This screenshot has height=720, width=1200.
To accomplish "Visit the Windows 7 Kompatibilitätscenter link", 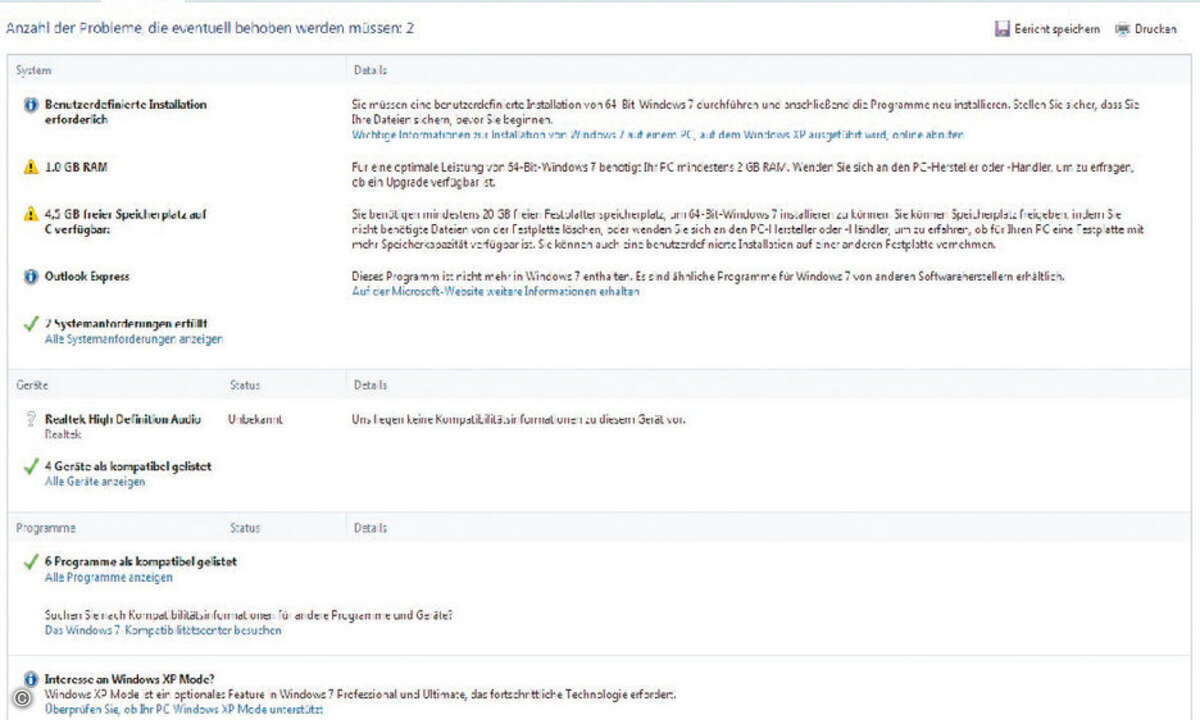I will (x=163, y=631).
